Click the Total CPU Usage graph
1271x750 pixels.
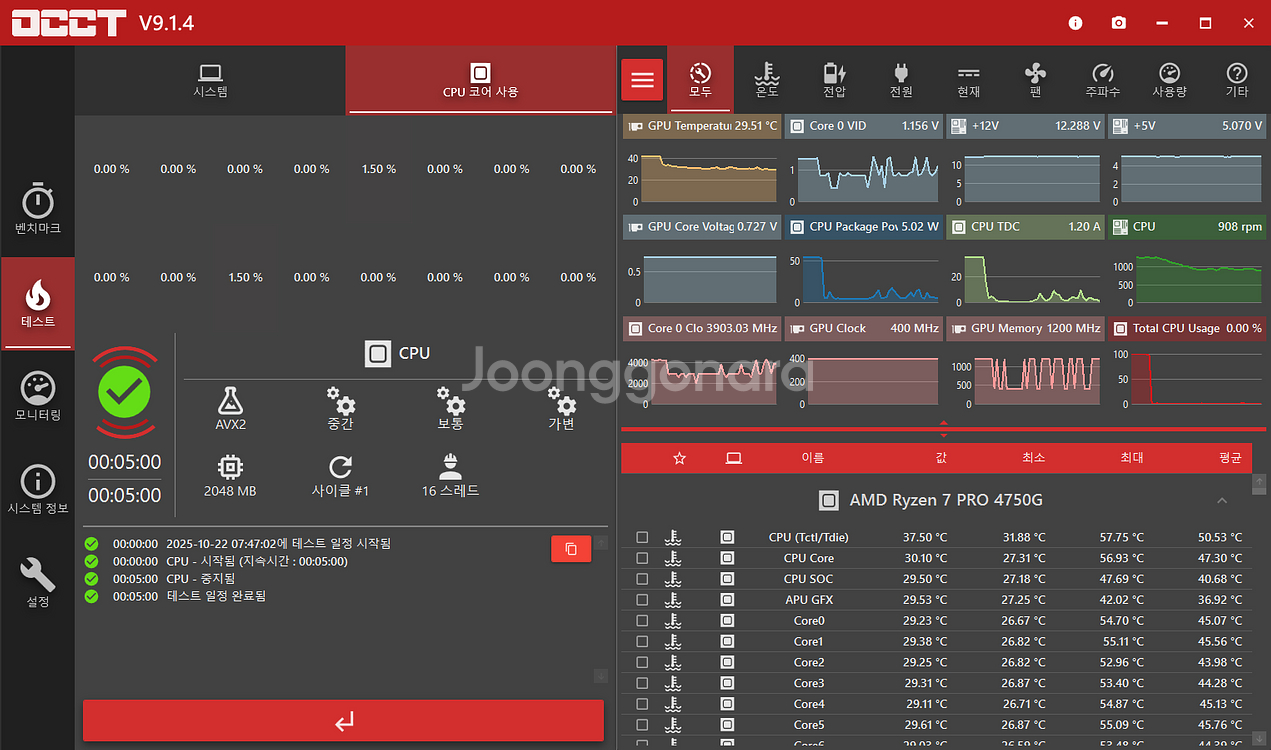click(1187, 379)
